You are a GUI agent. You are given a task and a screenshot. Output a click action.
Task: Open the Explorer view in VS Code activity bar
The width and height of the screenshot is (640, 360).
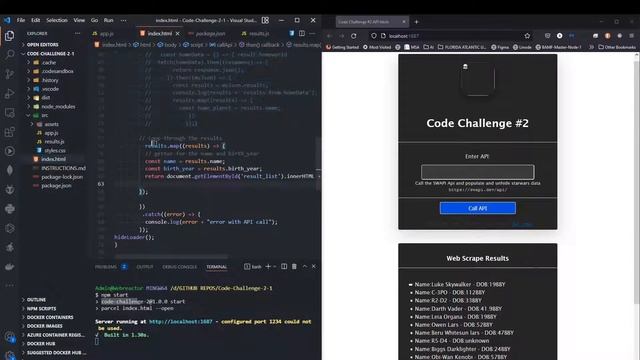[x=9, y=36]
